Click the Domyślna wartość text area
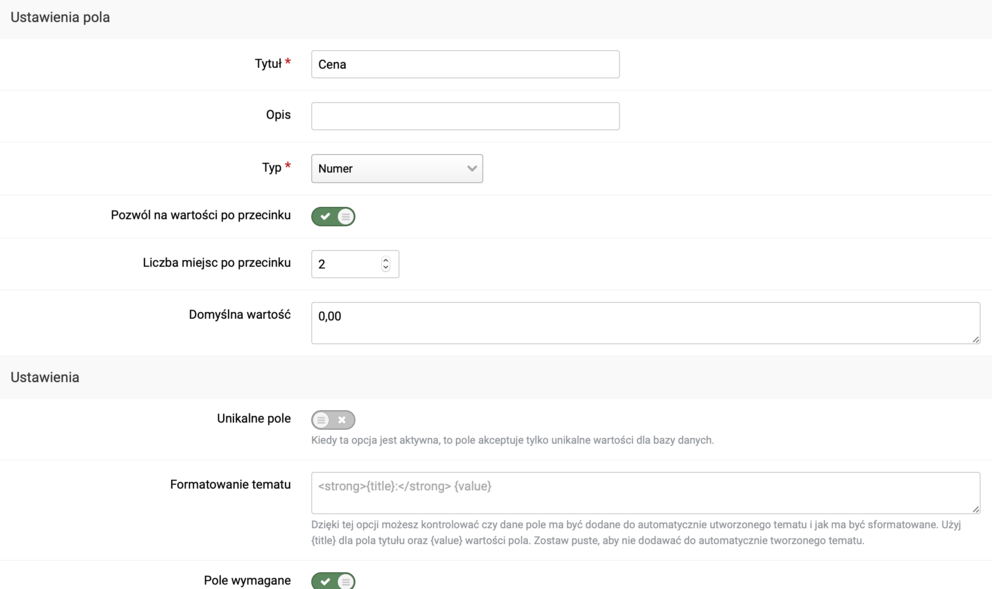The image size is (1000, 589). 645,323
